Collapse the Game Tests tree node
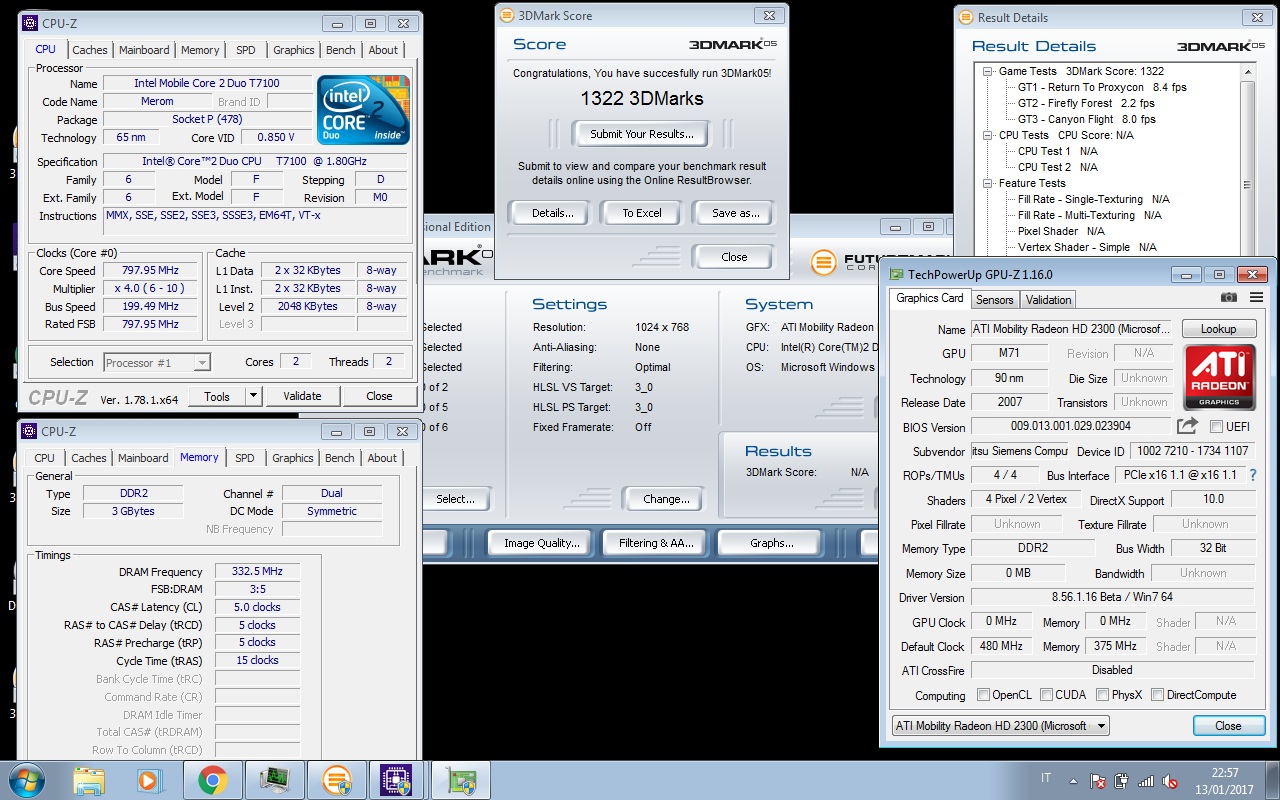This screenshot has width=1280, height=800. (988, 71)
